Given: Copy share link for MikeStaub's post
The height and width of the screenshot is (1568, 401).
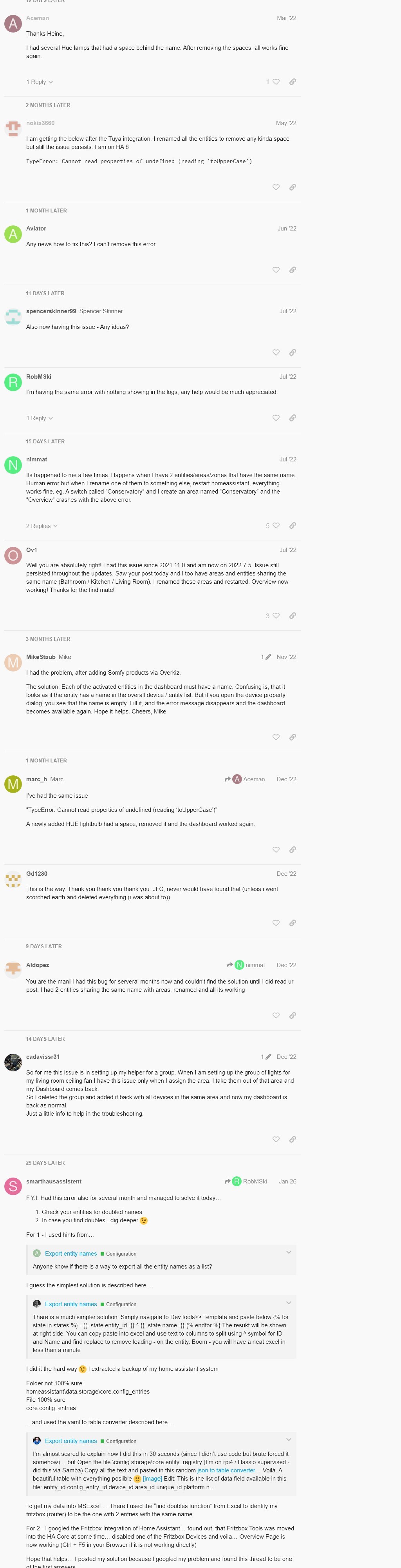Looking at the screenshot, I should point(293,737).
